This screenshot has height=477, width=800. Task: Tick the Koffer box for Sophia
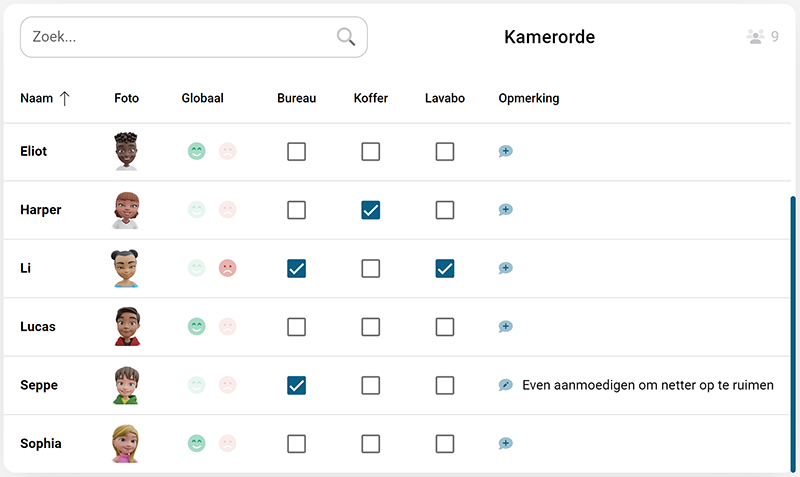(371, 443)
